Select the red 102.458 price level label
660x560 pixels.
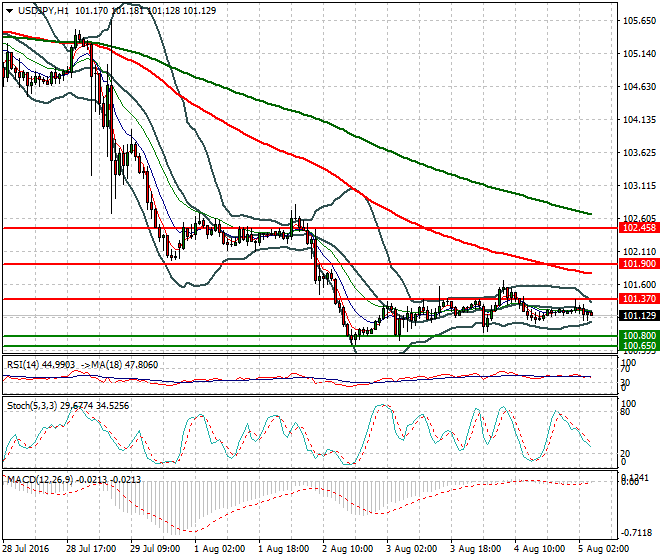tap(639, 228)
